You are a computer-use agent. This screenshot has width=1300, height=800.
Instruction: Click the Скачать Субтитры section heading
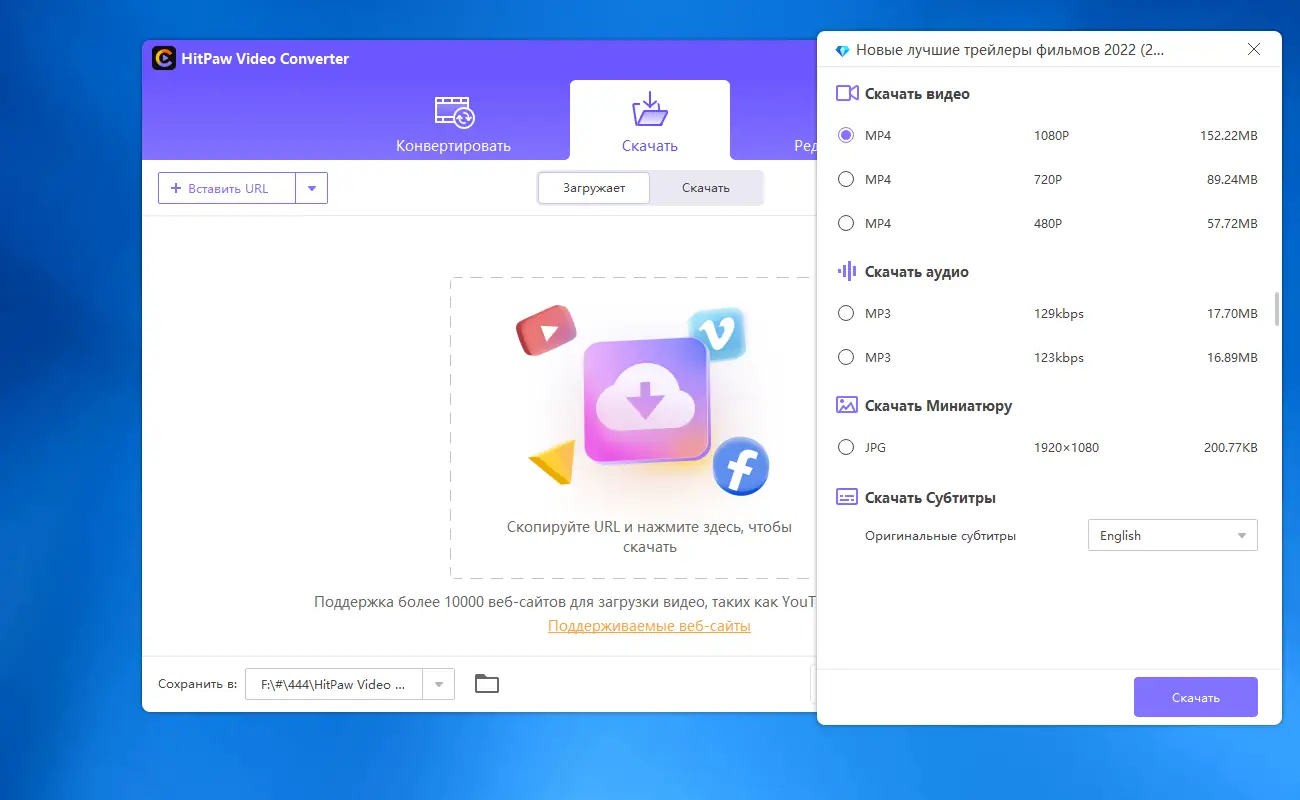tap(930, 498)
